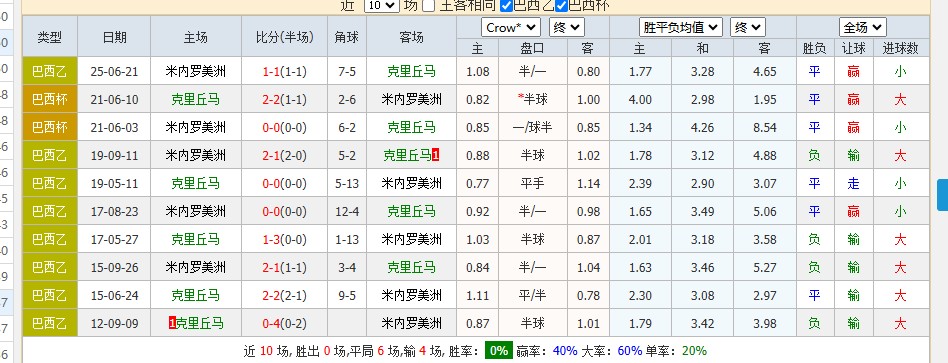
Task: Click the 角球 column header
Action: point(347,37)
